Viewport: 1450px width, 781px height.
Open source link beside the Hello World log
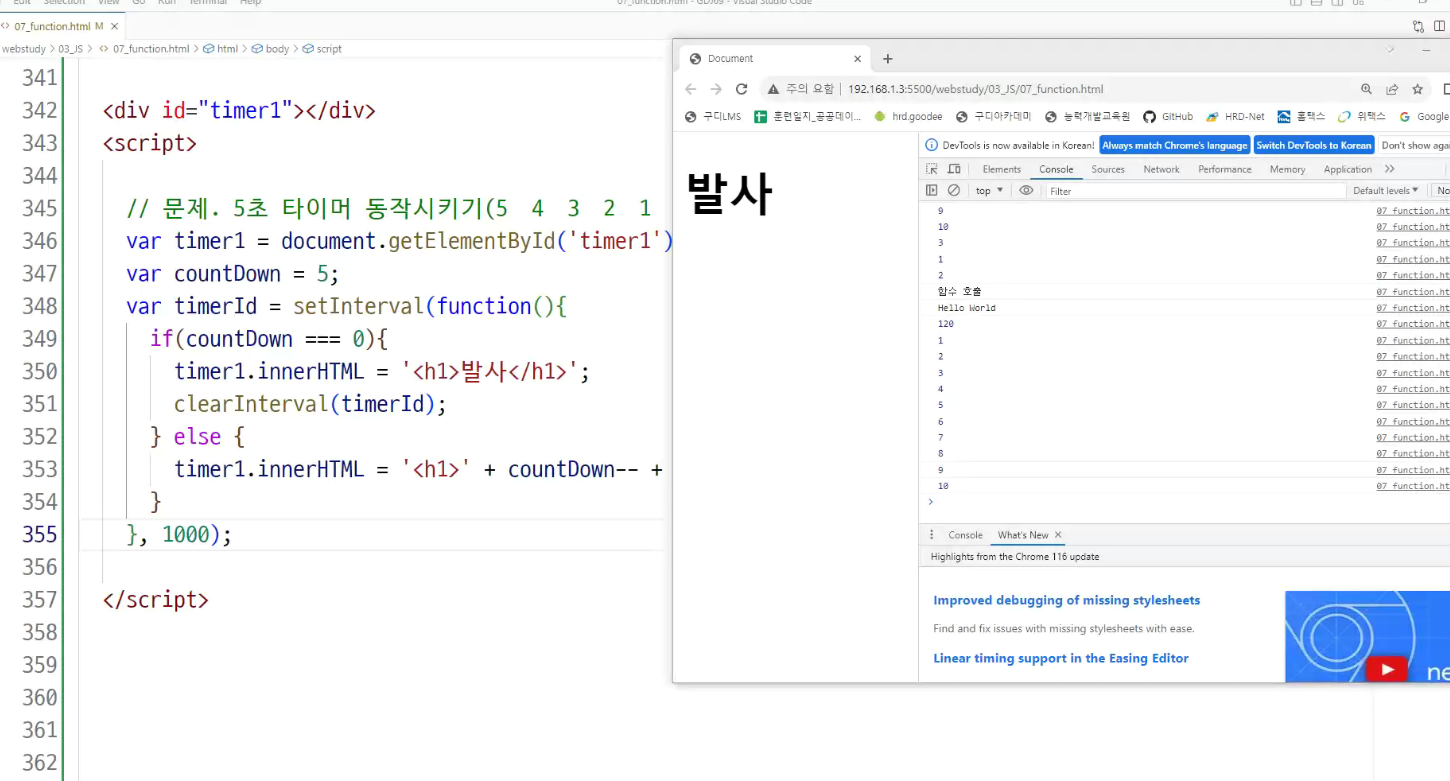tap(1412, 308)
